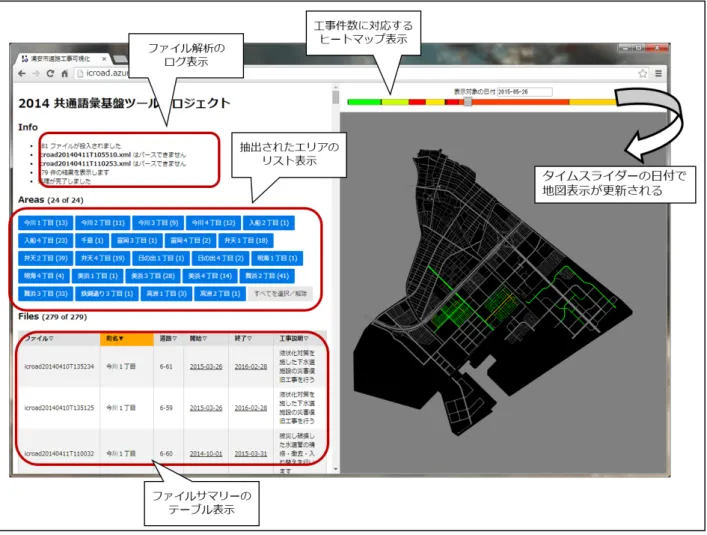Image resolution: width=707 pixels, height=535 pixels.
Task: Open the browser hamburger menu
Action: pos(658,73)
